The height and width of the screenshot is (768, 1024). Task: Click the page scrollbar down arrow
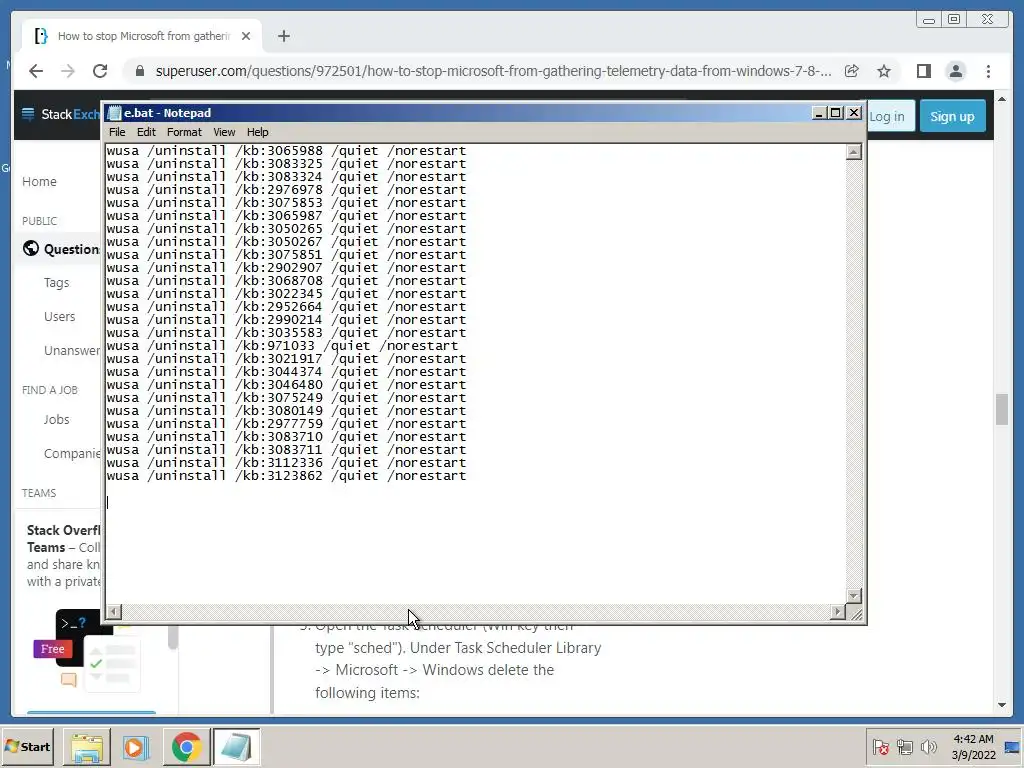[1002, 705]
